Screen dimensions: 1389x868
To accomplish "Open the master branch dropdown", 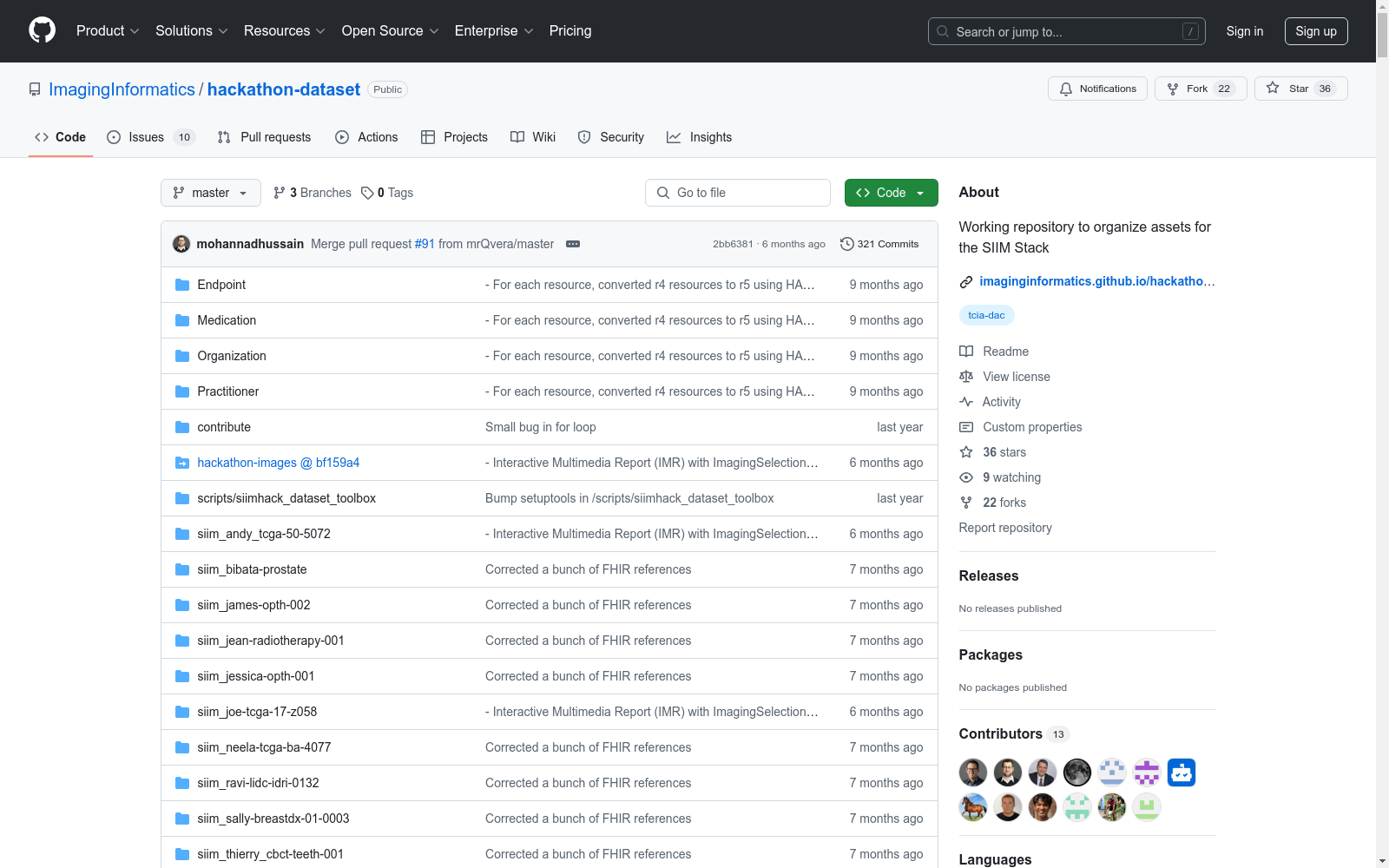I will (211, 193).
